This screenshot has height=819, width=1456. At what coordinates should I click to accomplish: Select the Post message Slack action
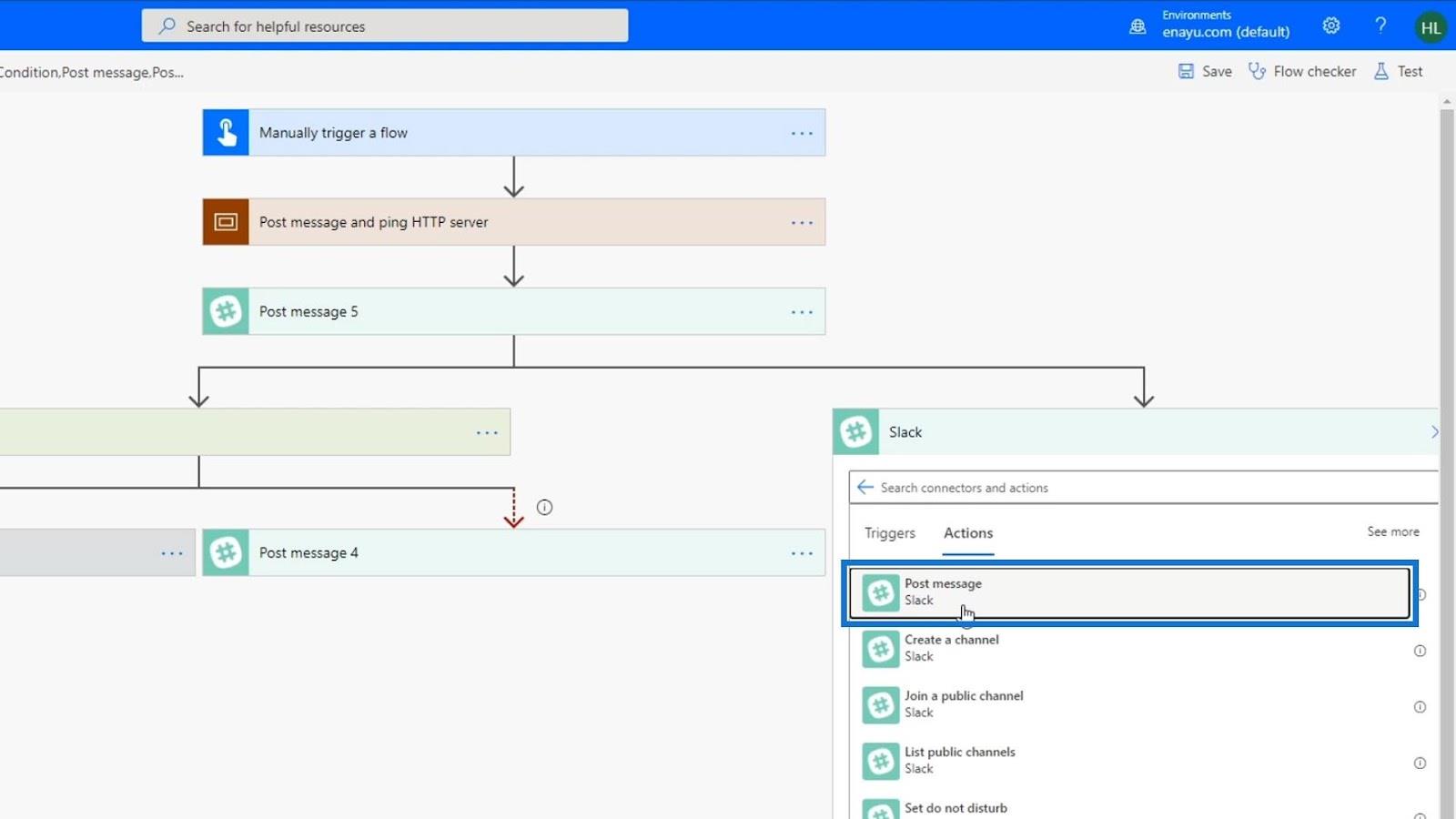click(x=1129, y=592)
